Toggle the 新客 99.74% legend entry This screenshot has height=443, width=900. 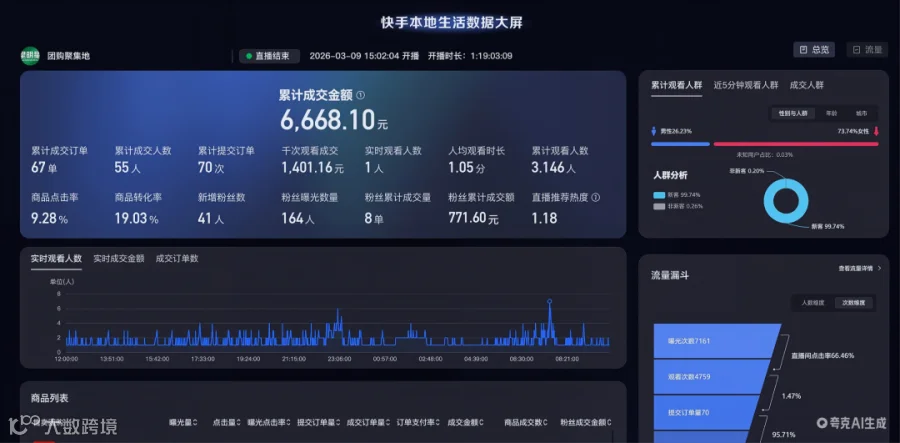click(x=677, y=195)
